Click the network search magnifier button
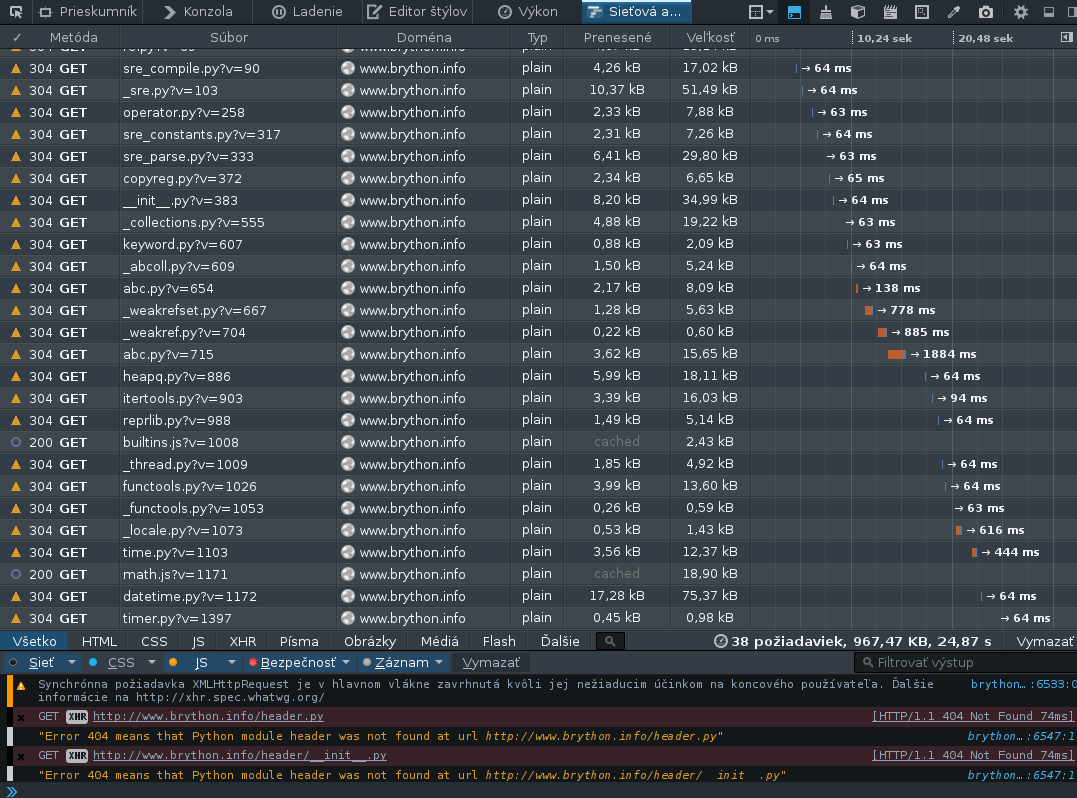Screen dimensions: 1077x798 610,641
